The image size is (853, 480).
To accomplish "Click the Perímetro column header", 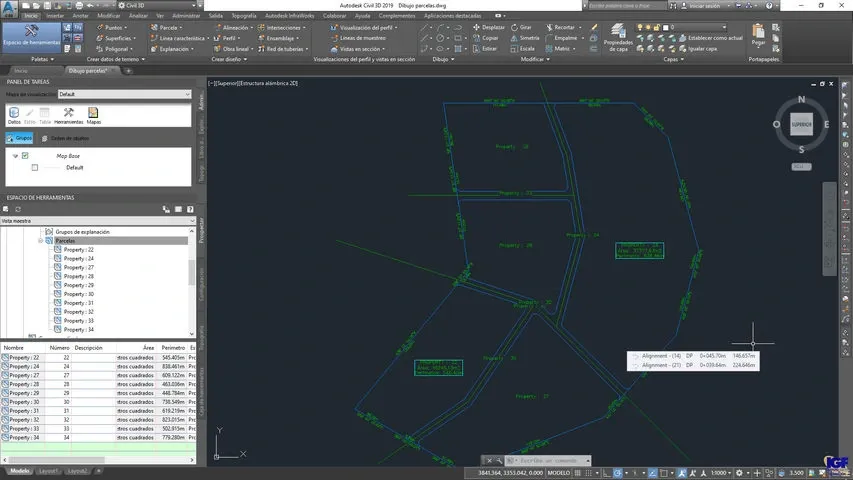I will 173,348.
